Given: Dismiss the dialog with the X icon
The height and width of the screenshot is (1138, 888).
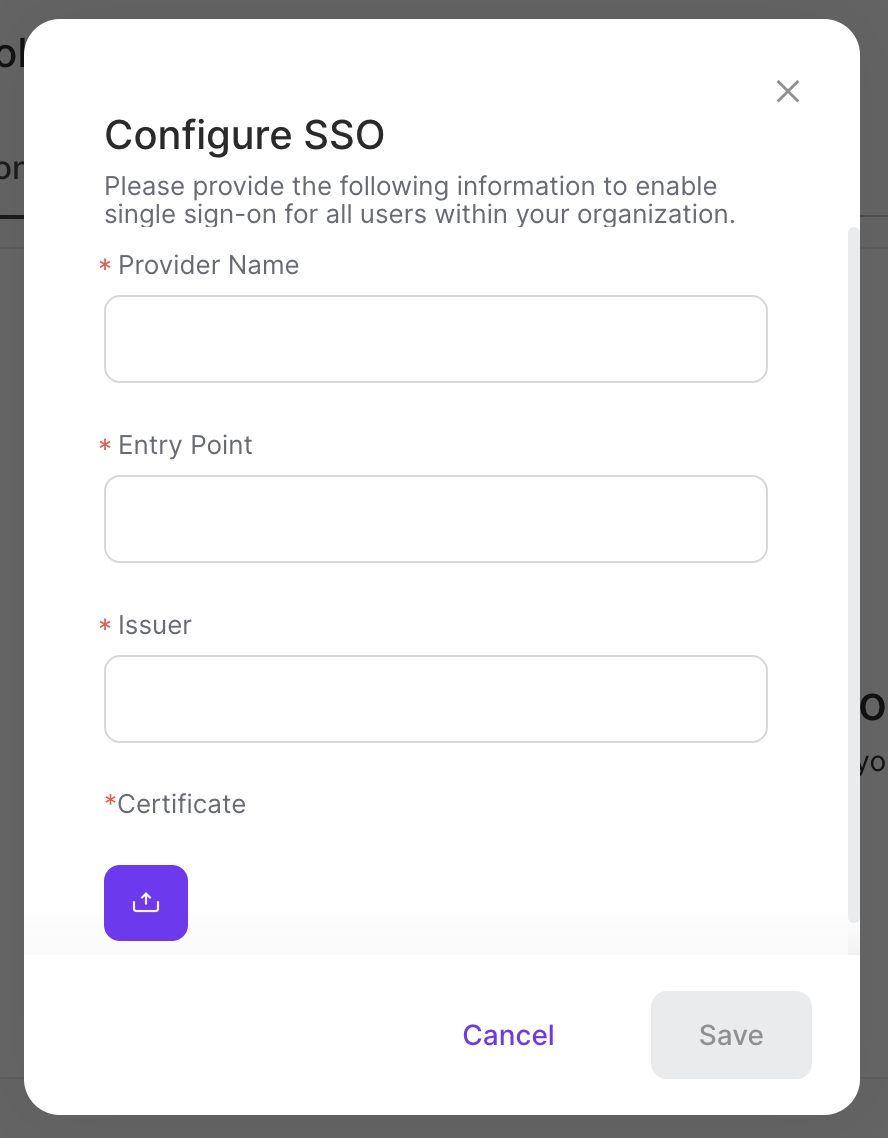Looking at the screenshot, I should pos(787,91).
